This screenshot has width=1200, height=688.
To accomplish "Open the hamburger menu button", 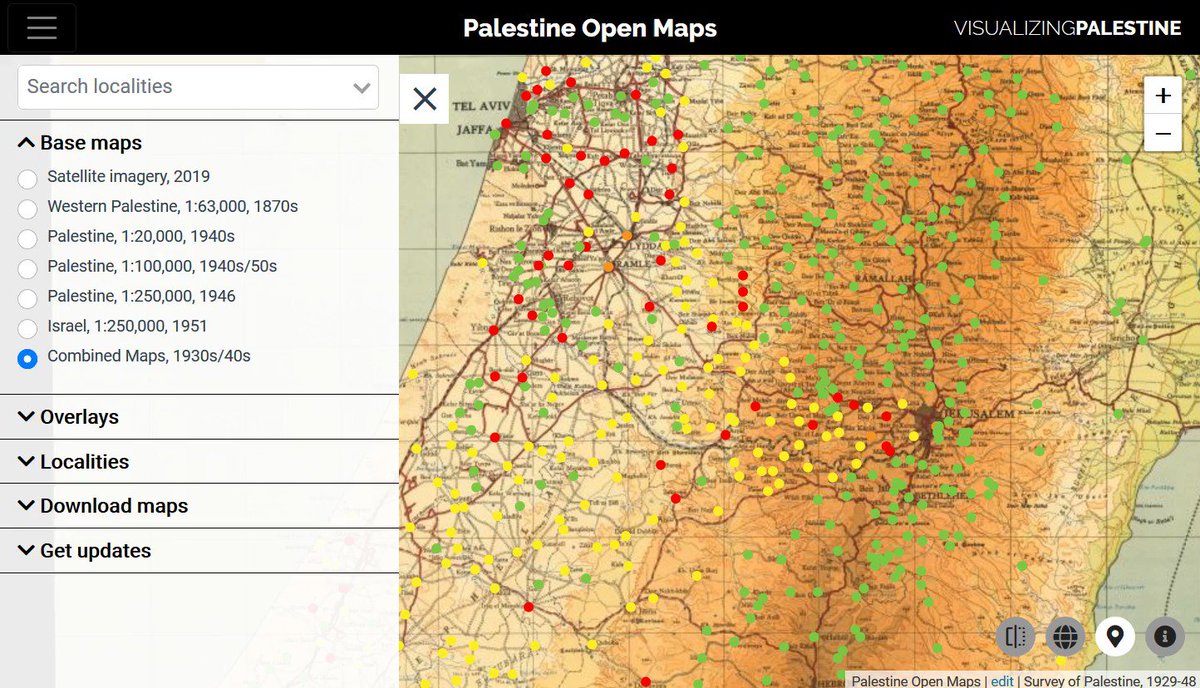I will pyautogui.click(x=42, y=28).
